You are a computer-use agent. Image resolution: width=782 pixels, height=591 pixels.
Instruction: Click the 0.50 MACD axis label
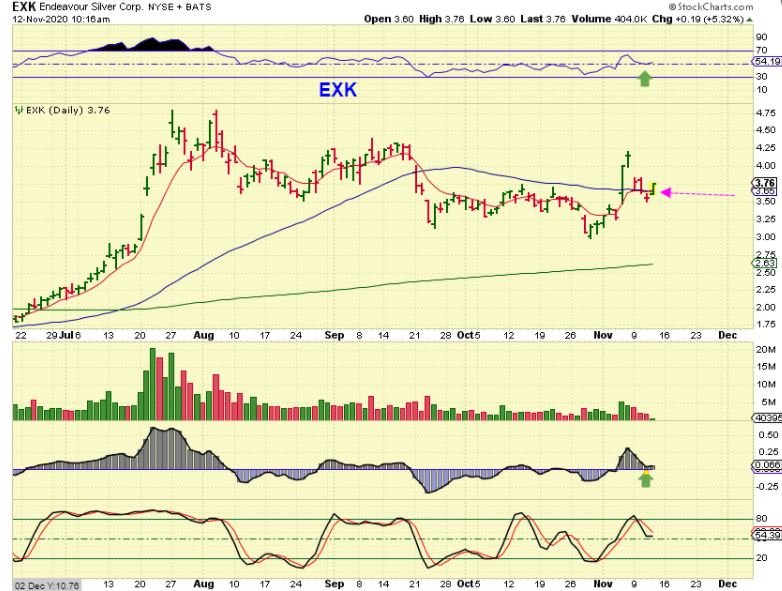[768, 435]
